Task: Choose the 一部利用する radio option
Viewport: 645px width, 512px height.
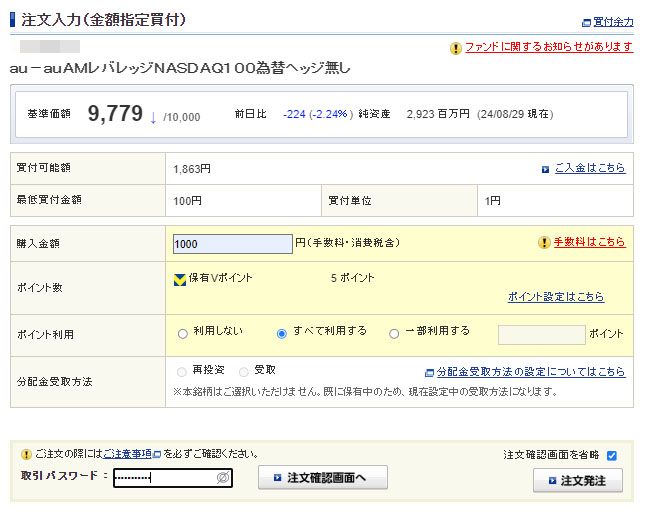Action: tap(394, 333)
